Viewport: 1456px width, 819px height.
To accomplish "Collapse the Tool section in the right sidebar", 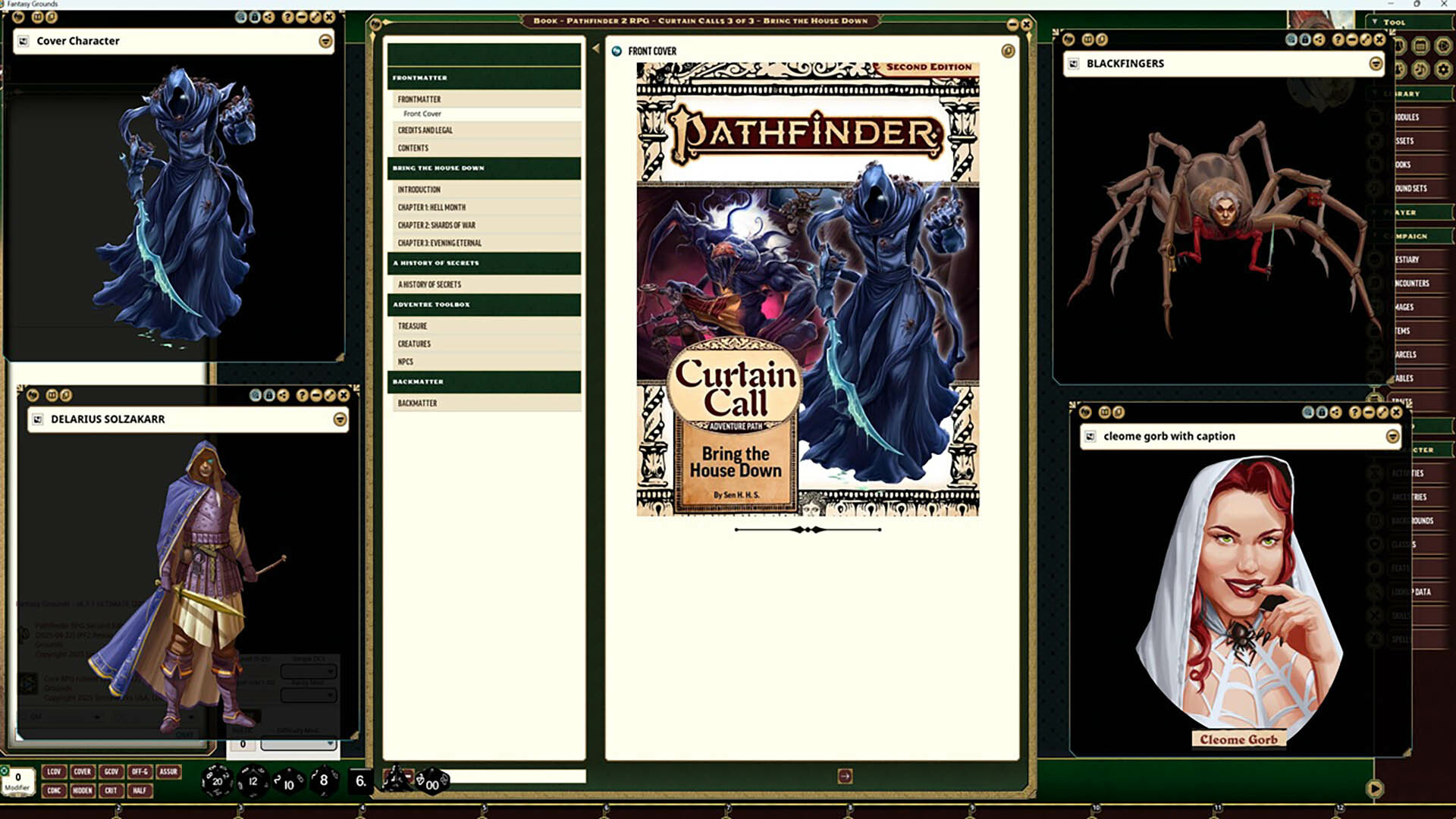I will point(1376,22).
